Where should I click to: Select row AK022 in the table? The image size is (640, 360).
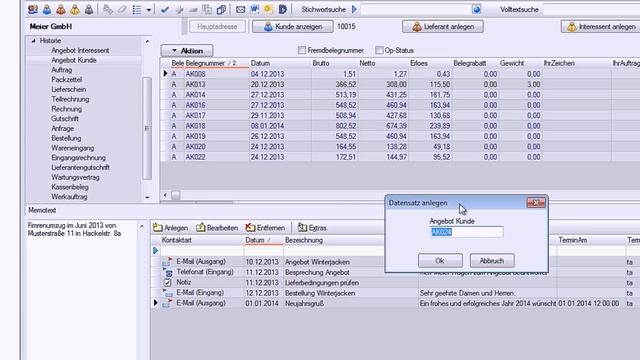(x=400, y=157)
